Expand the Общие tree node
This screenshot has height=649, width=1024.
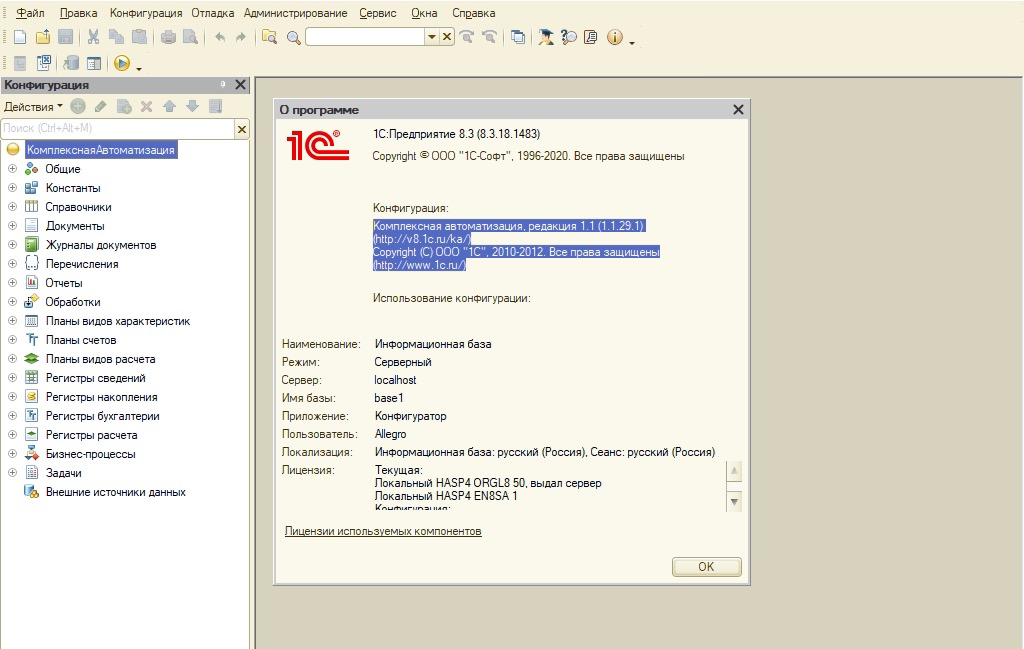coord(12,168)
